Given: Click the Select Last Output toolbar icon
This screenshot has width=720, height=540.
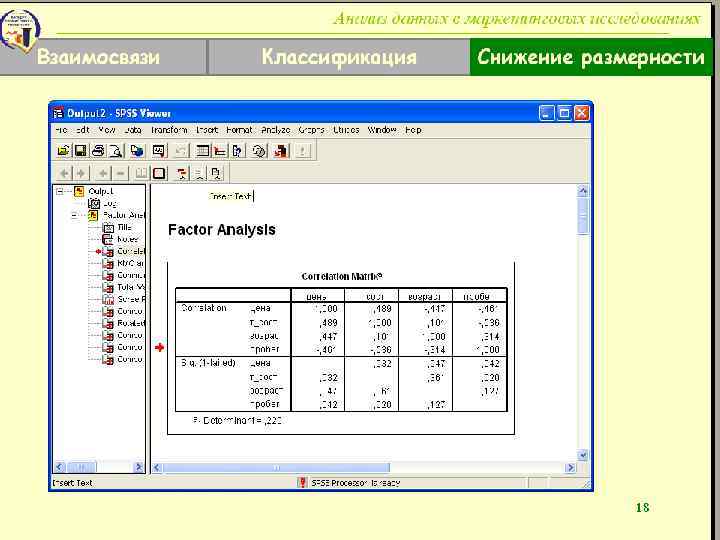Looking at the screenshot, I should pos(281,151).
